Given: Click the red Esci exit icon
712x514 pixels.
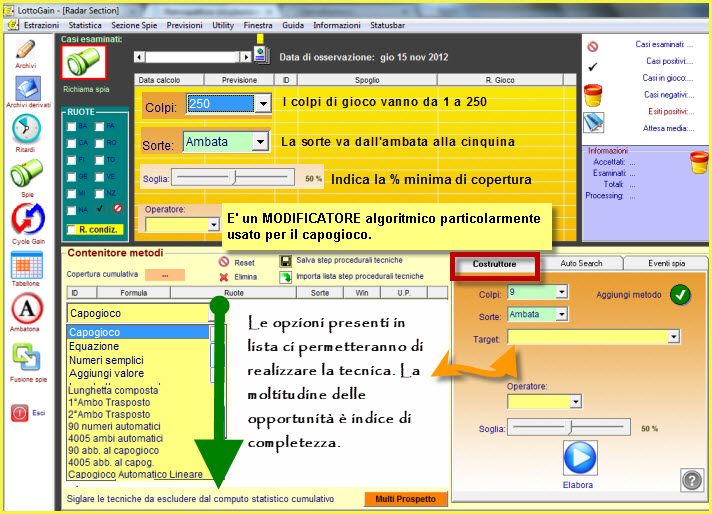Looking at the screenshot, I should pos(20,413).
